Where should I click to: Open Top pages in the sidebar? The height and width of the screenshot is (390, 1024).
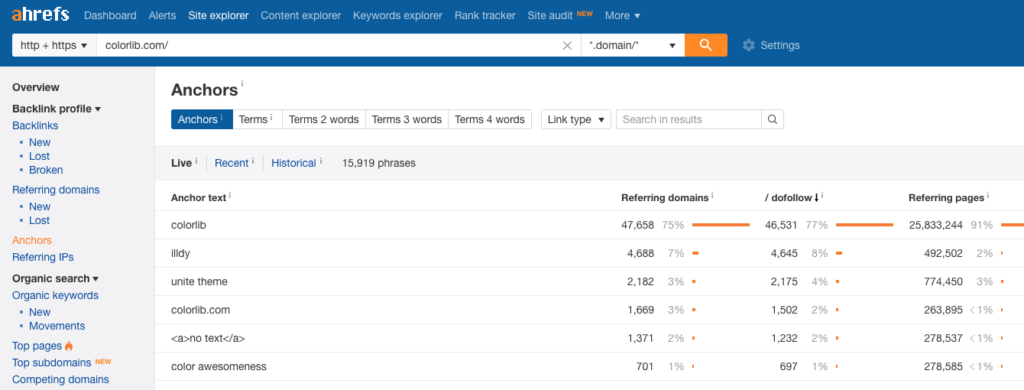[37, 346]
